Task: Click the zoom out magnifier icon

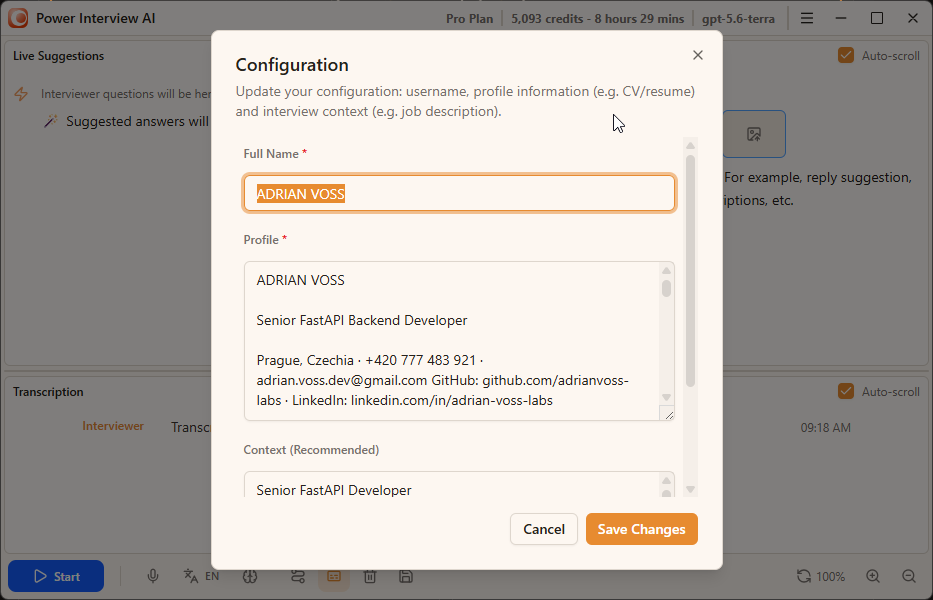Action: [909, 576]
